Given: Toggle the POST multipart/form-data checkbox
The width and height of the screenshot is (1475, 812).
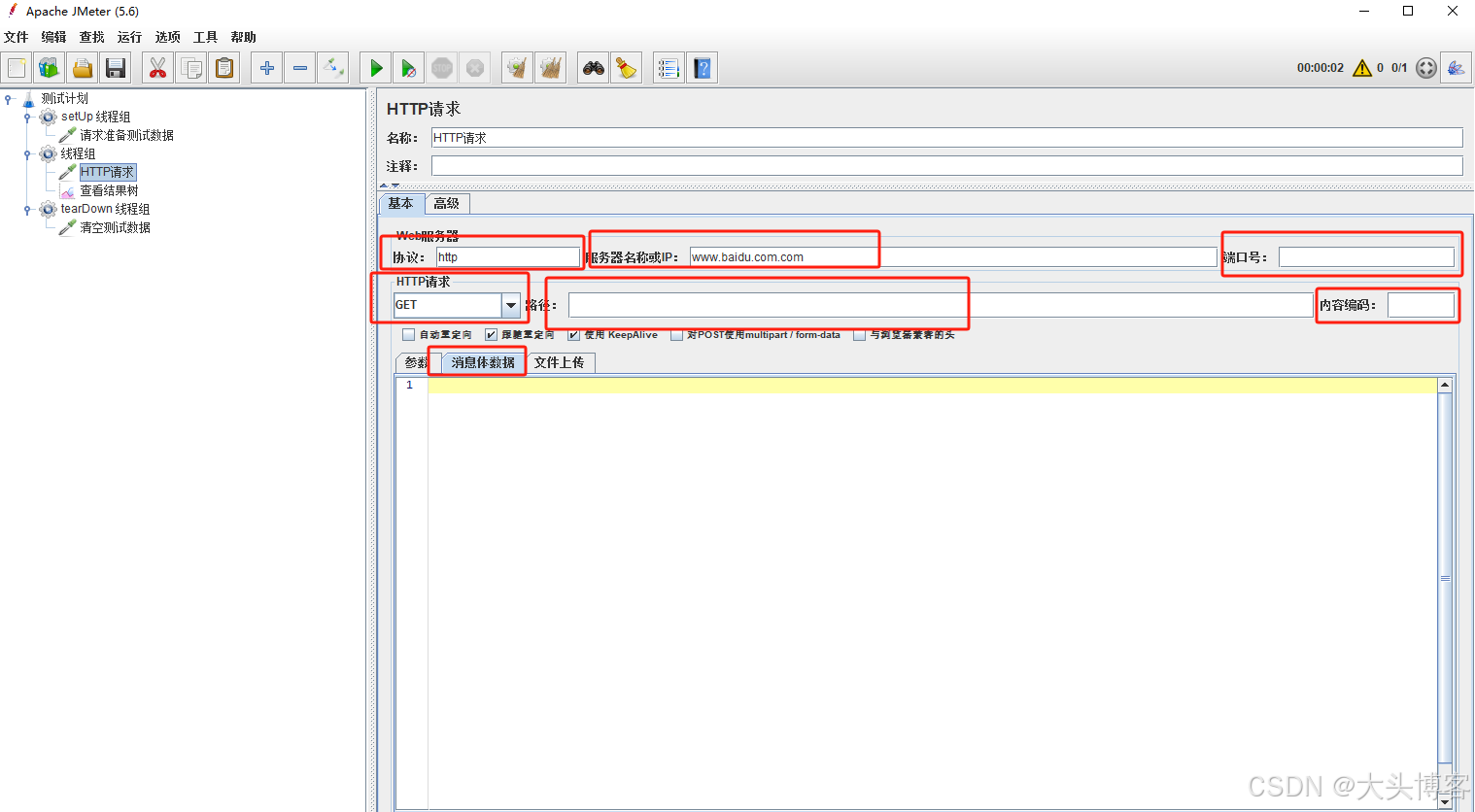Looking at the screenshot, I should click(676, 334).
